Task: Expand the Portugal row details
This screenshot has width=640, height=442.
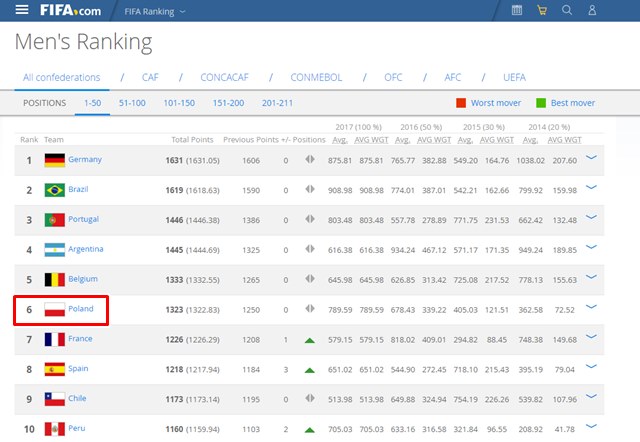Action: [591, 217]
